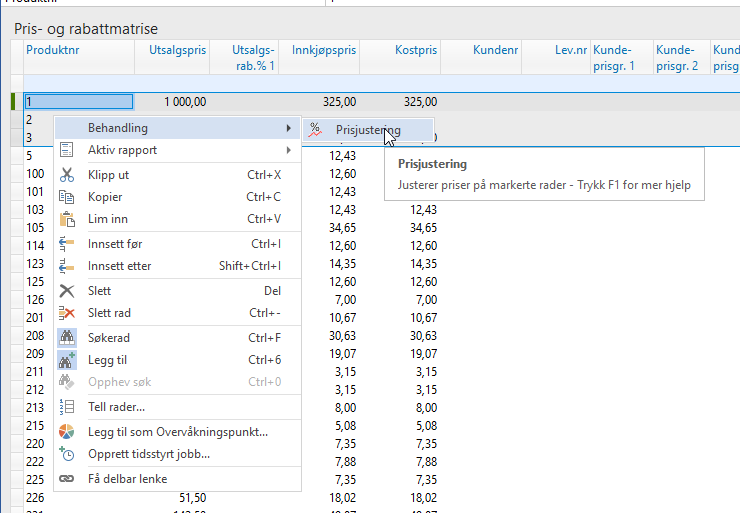Click the Prisjustering percent icon

[x=315, y=130]
